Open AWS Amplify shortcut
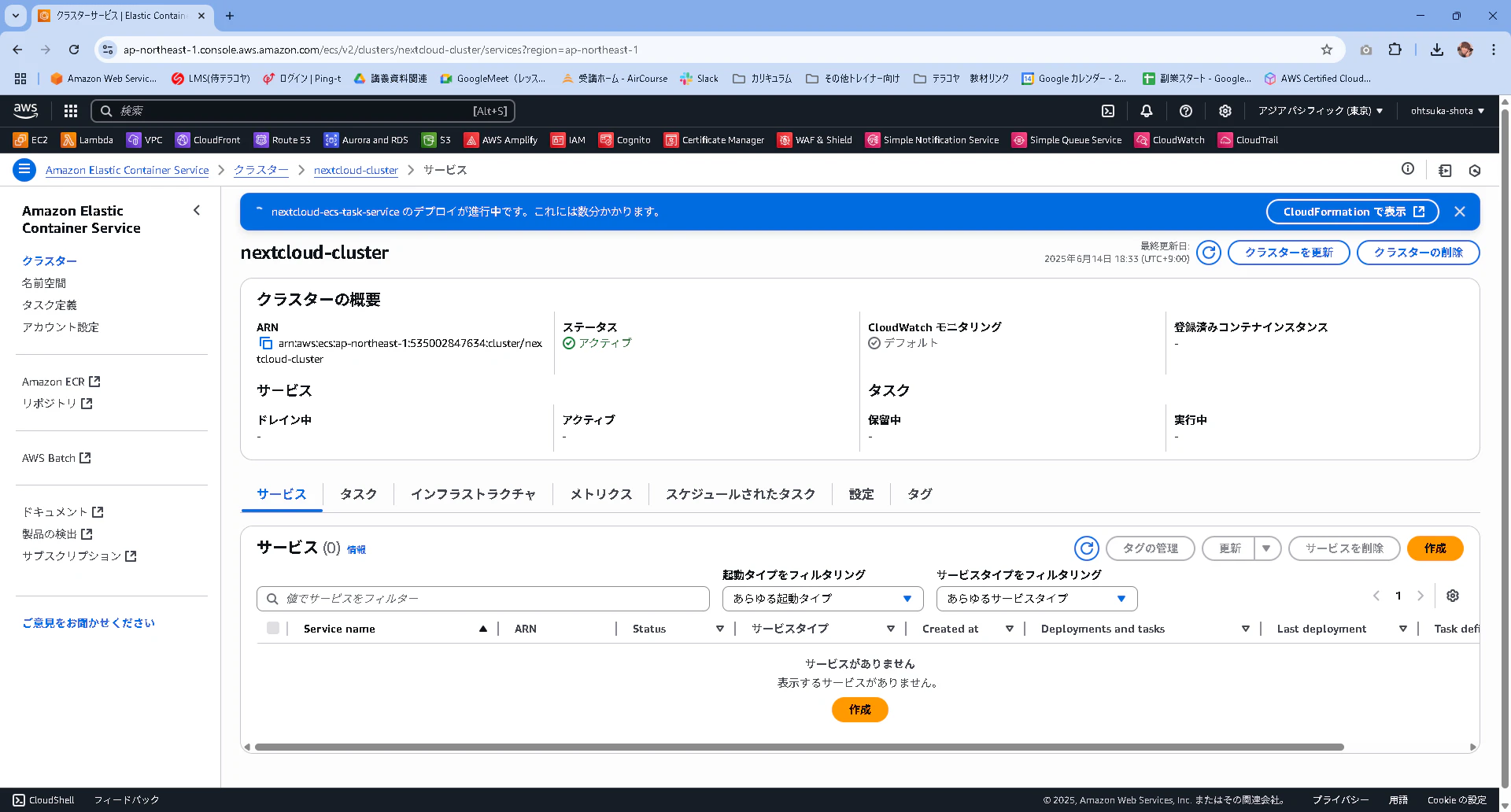1511x812 pixels. tap(501, 140)
